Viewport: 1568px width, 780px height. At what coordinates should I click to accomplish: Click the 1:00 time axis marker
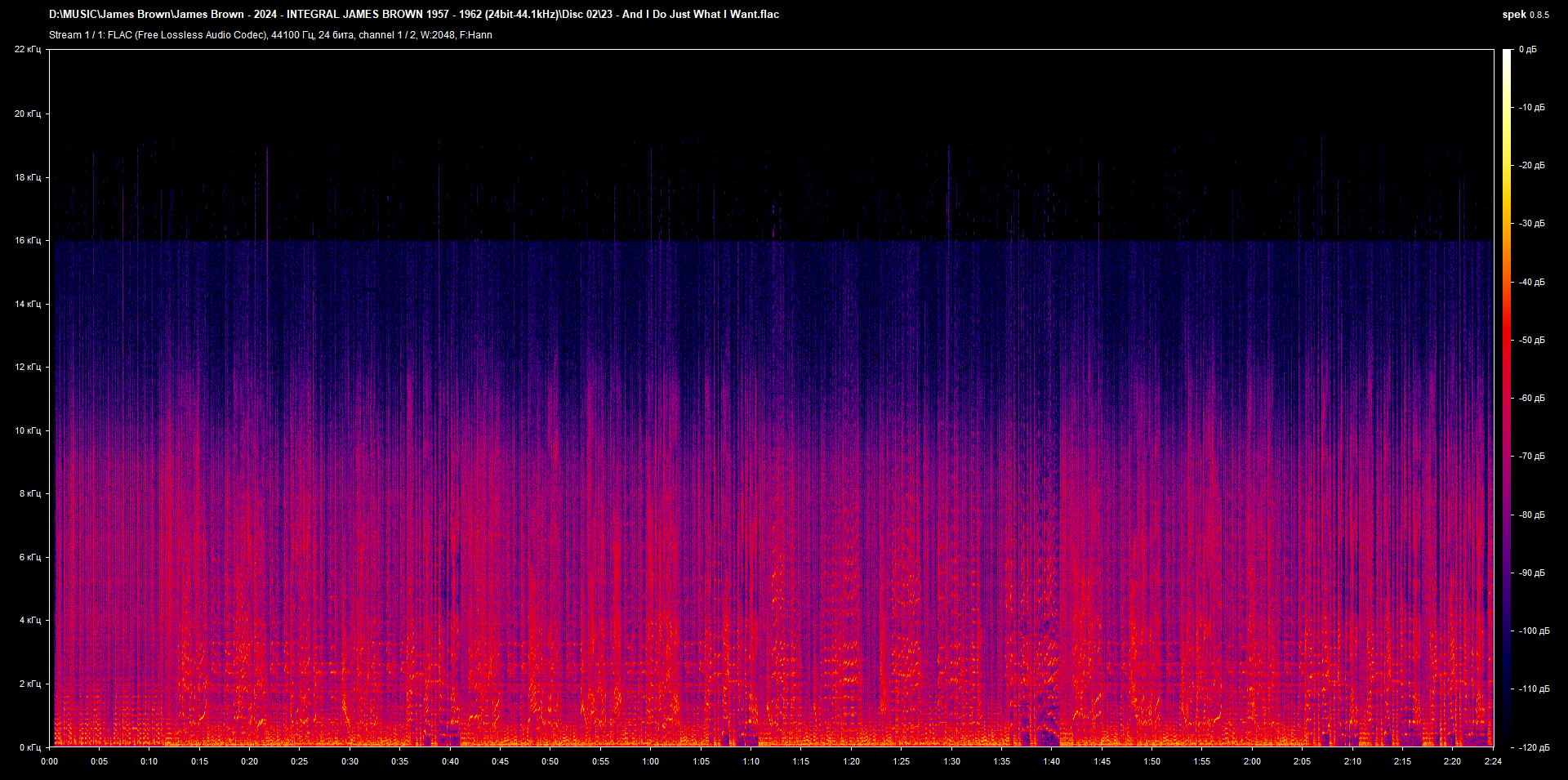click(650, 761)
